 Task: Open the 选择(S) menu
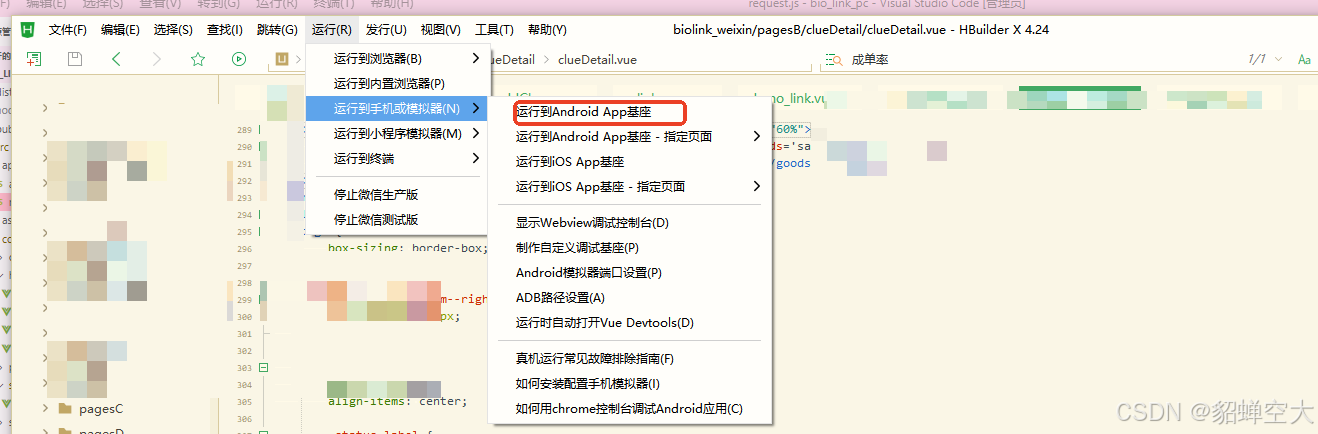173,30
